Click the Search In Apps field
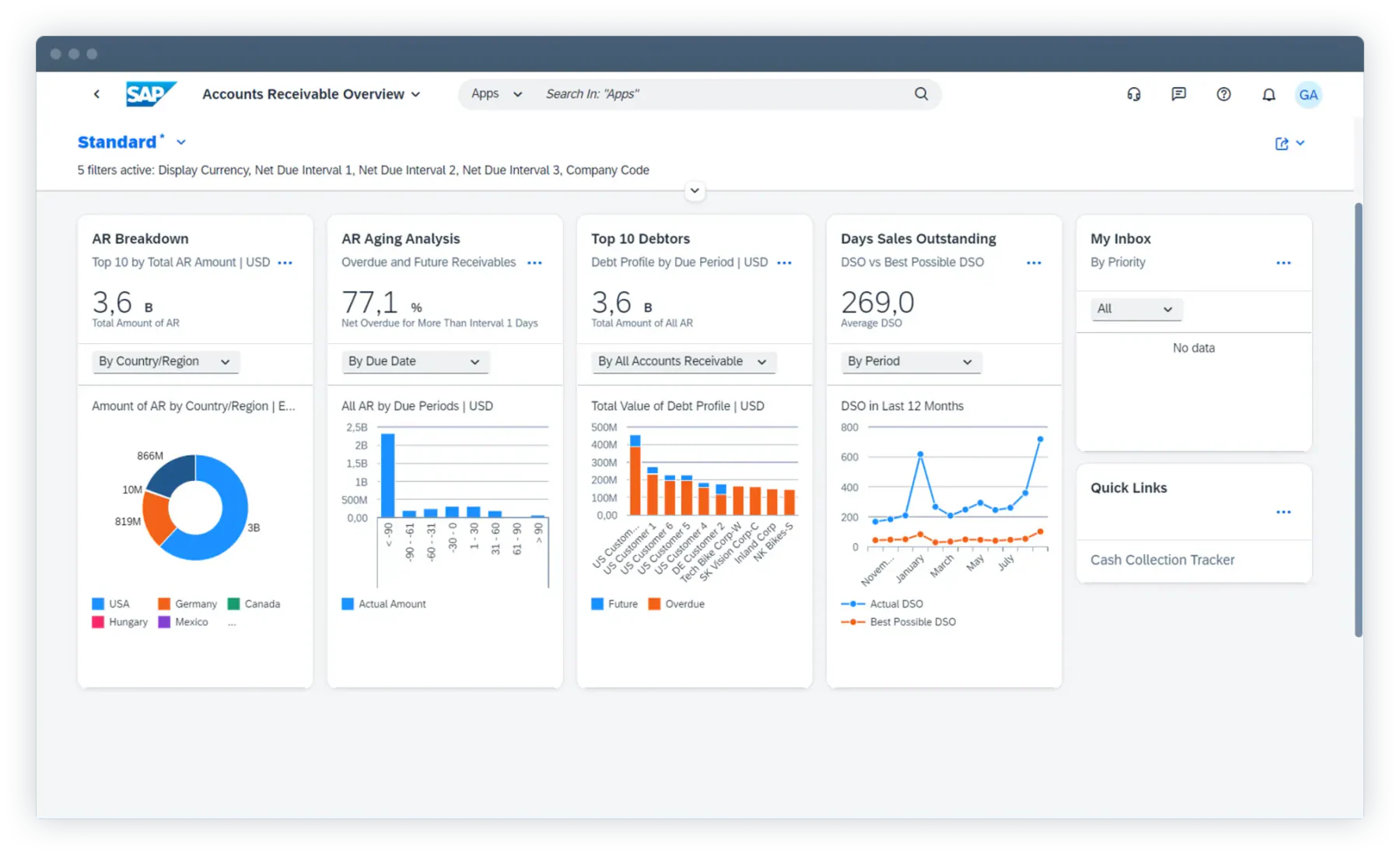1400x855 pixels. click(723, 94)
